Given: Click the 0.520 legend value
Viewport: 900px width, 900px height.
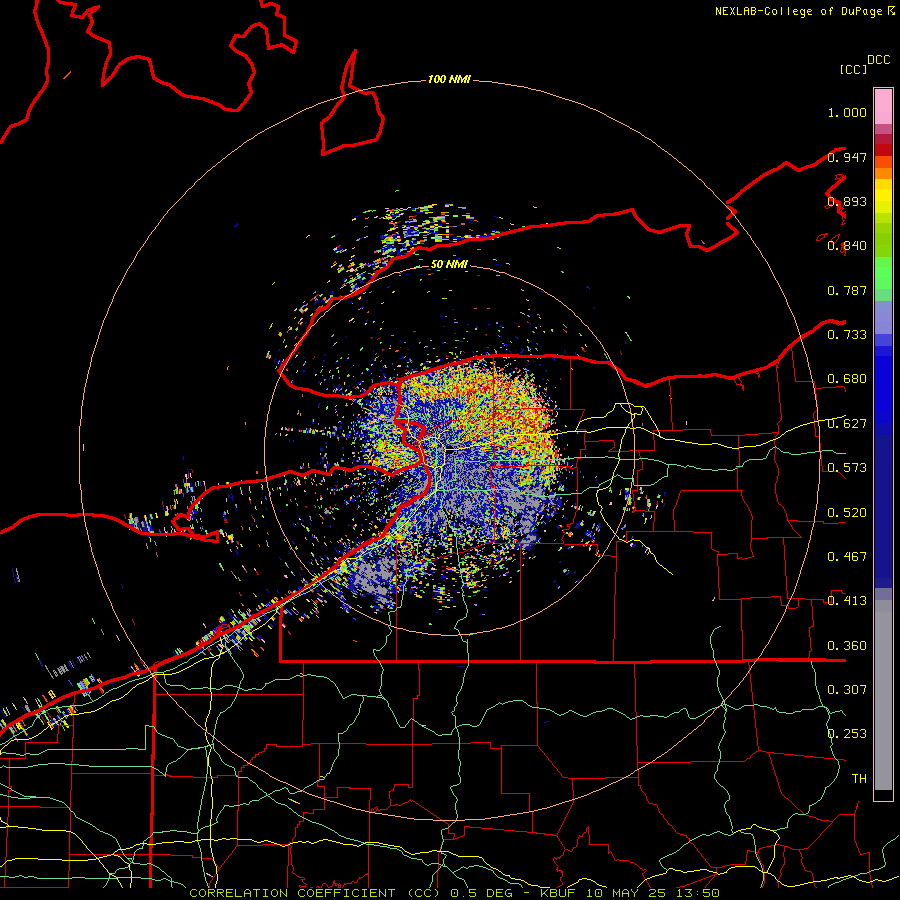Looking at the screenshot, I should coord(847,513).
